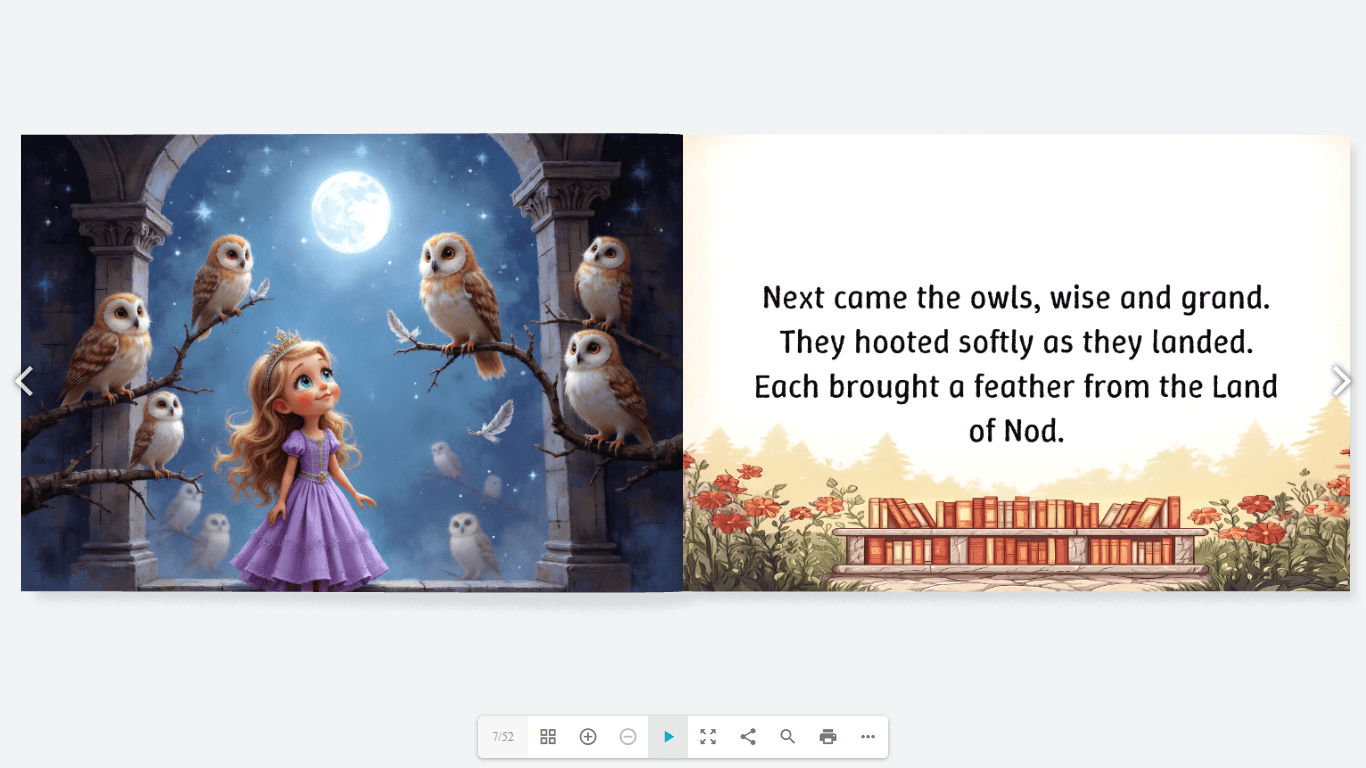Zoom in with the plus icon
Screen dimensions: 1366x768
tap(588, 737)
